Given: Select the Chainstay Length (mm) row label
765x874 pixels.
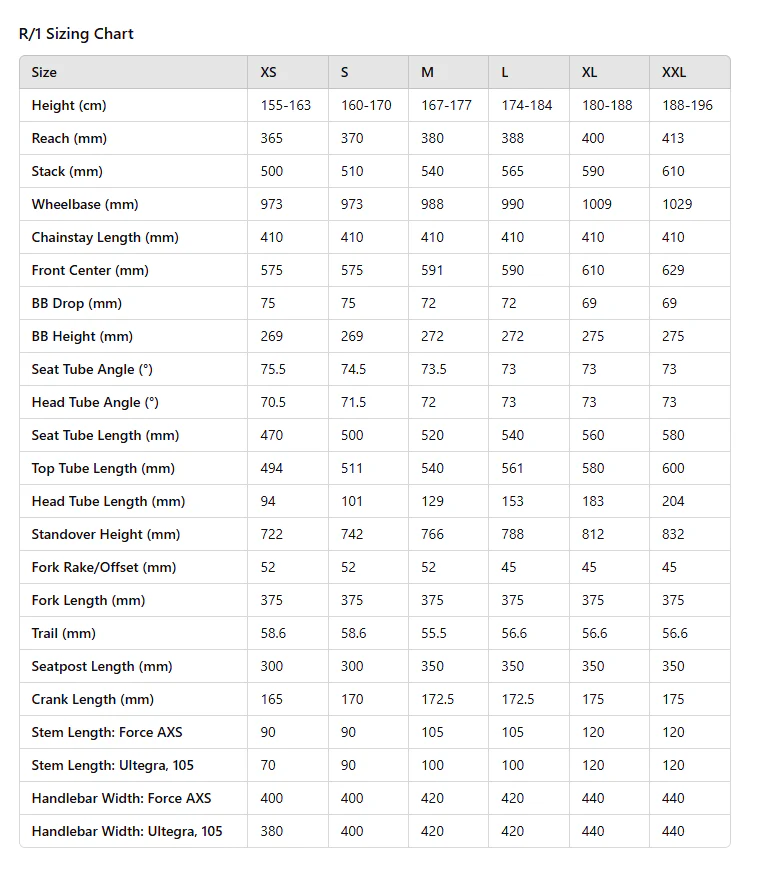Looking at the screenshot, I should pyautogui.click(x=105, y=237).
